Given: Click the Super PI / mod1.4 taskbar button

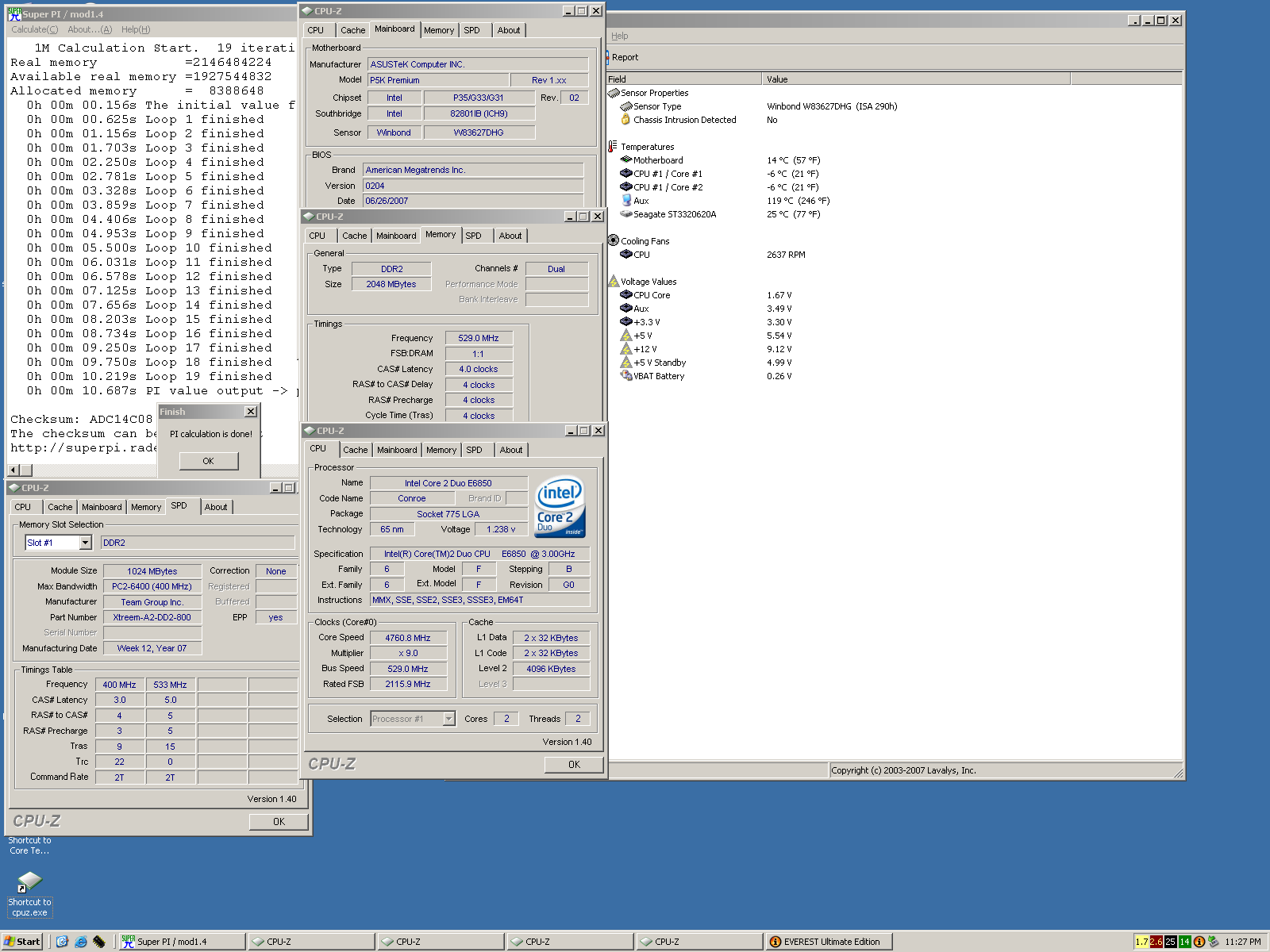Looking at the screenshot, I should 182,942.
